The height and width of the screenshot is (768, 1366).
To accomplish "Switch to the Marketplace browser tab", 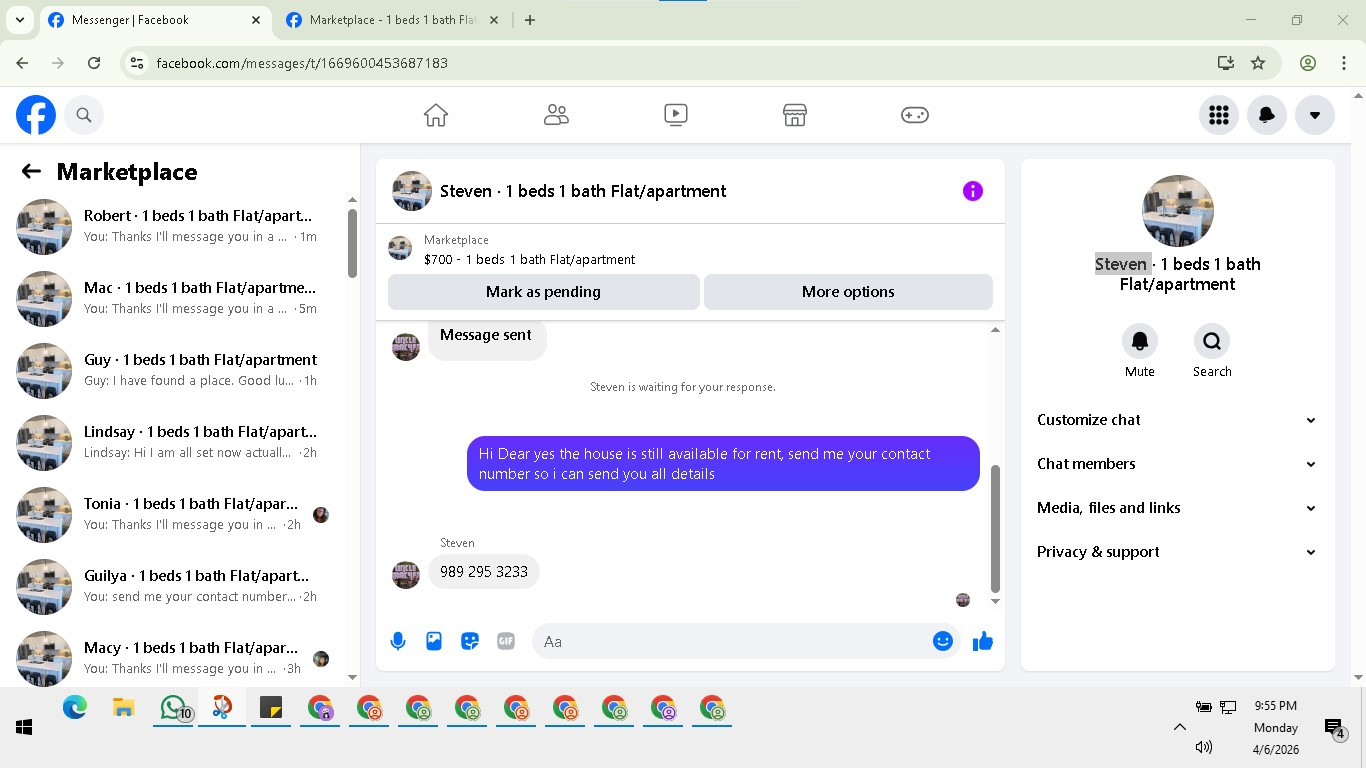I will coord(392,20).
